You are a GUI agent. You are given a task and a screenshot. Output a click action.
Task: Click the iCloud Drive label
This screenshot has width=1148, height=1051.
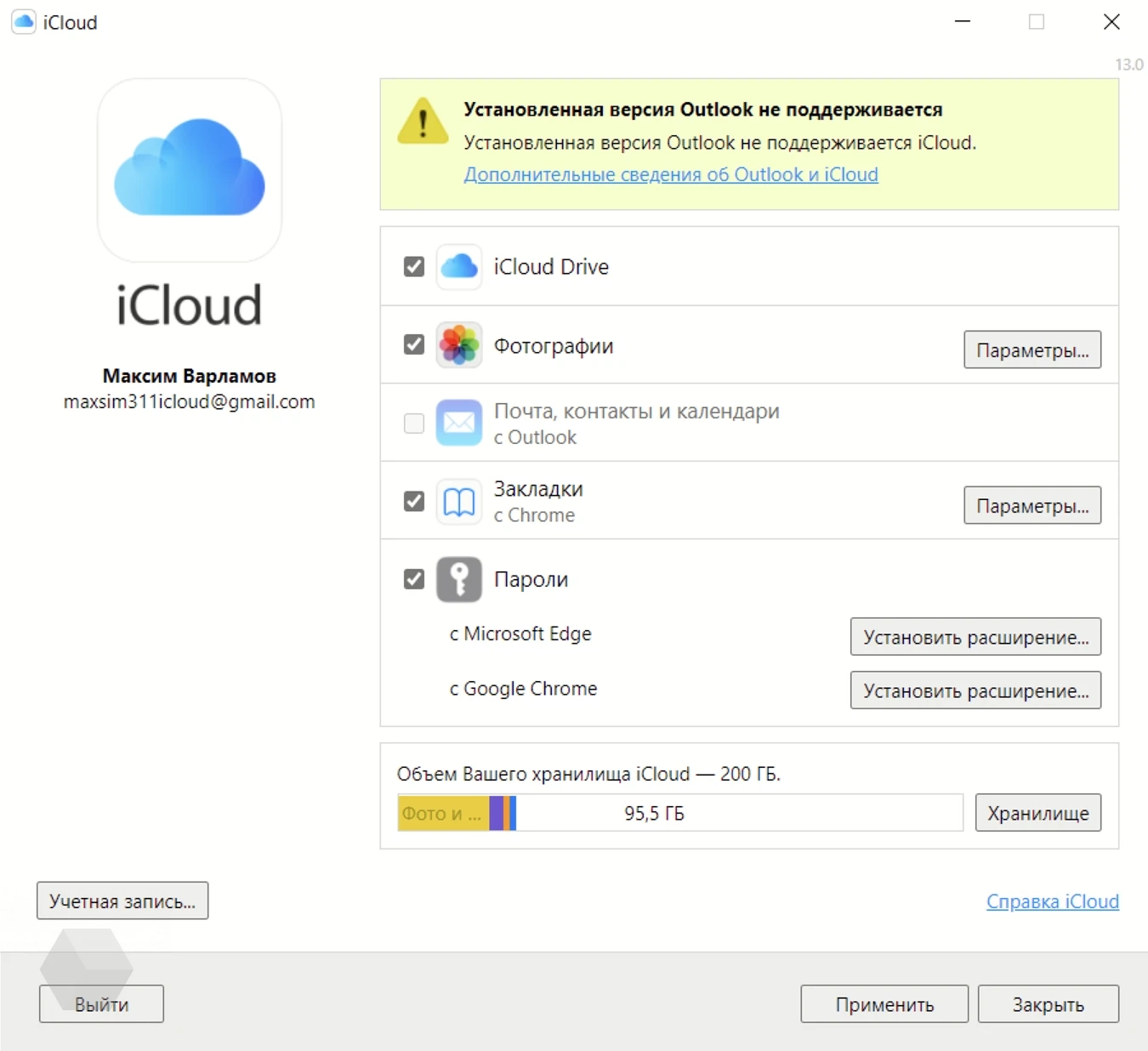[x=551, y=267]
